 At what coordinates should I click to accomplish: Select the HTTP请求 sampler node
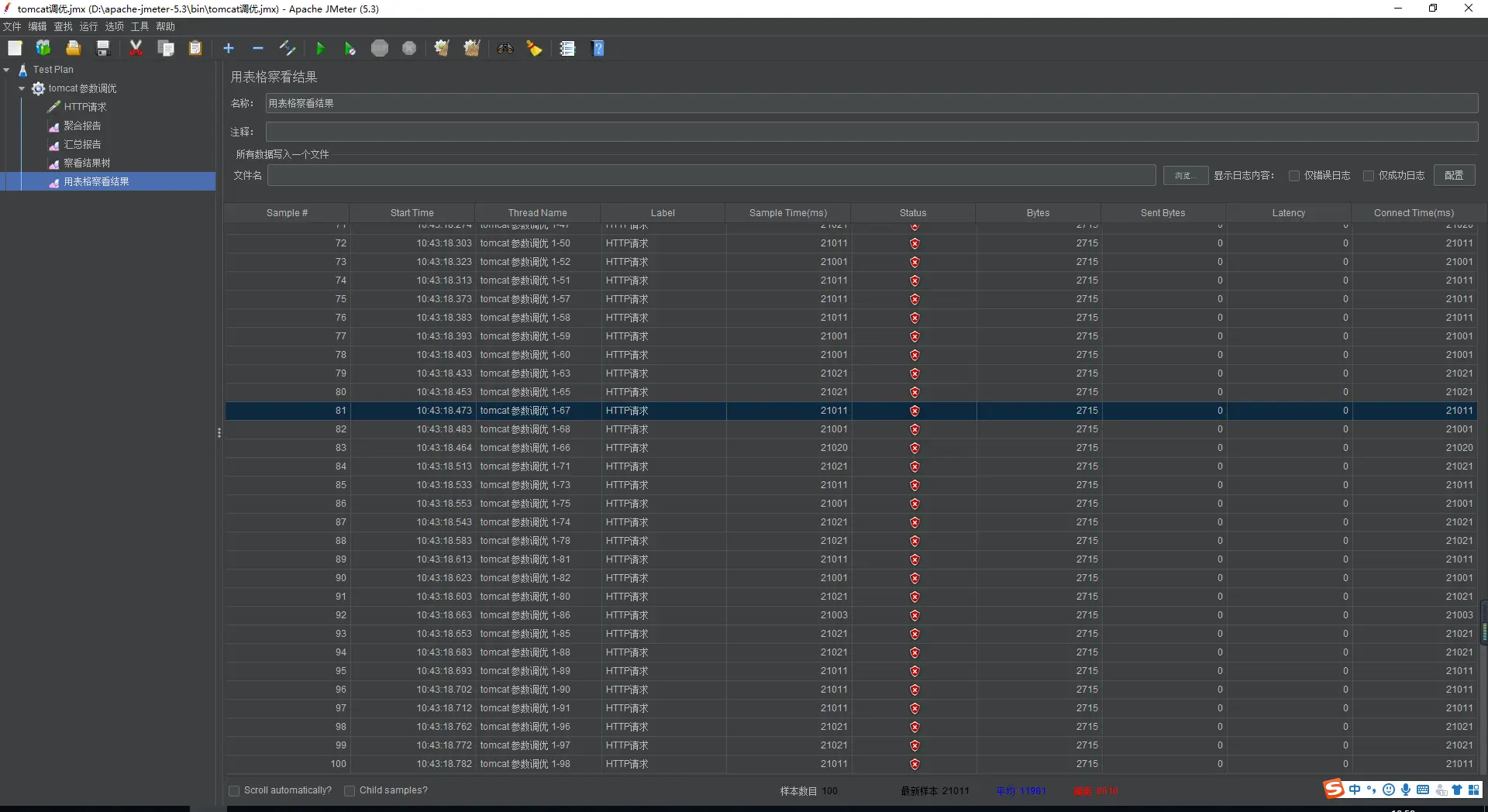tap(85, 107)
